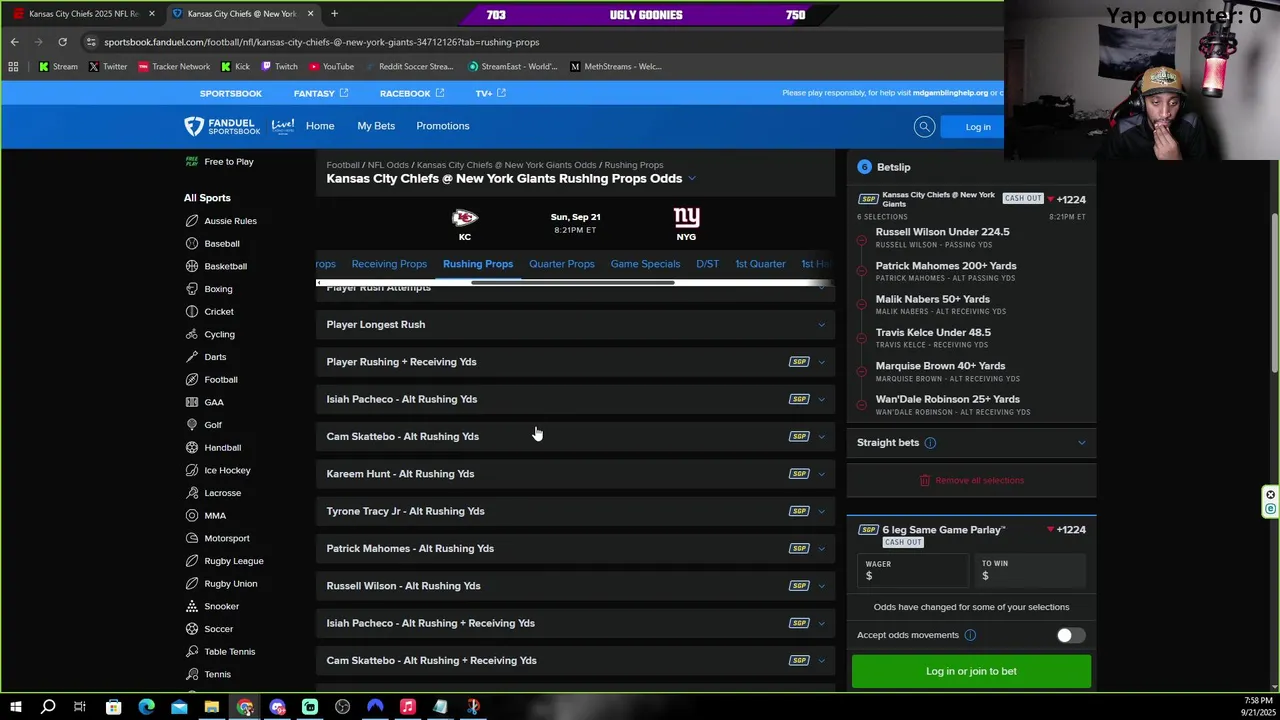Image resolution: width=1280 pixels, height=720 pixels.
Task: Click the browser address bar URL
Action: click(321, 42)
